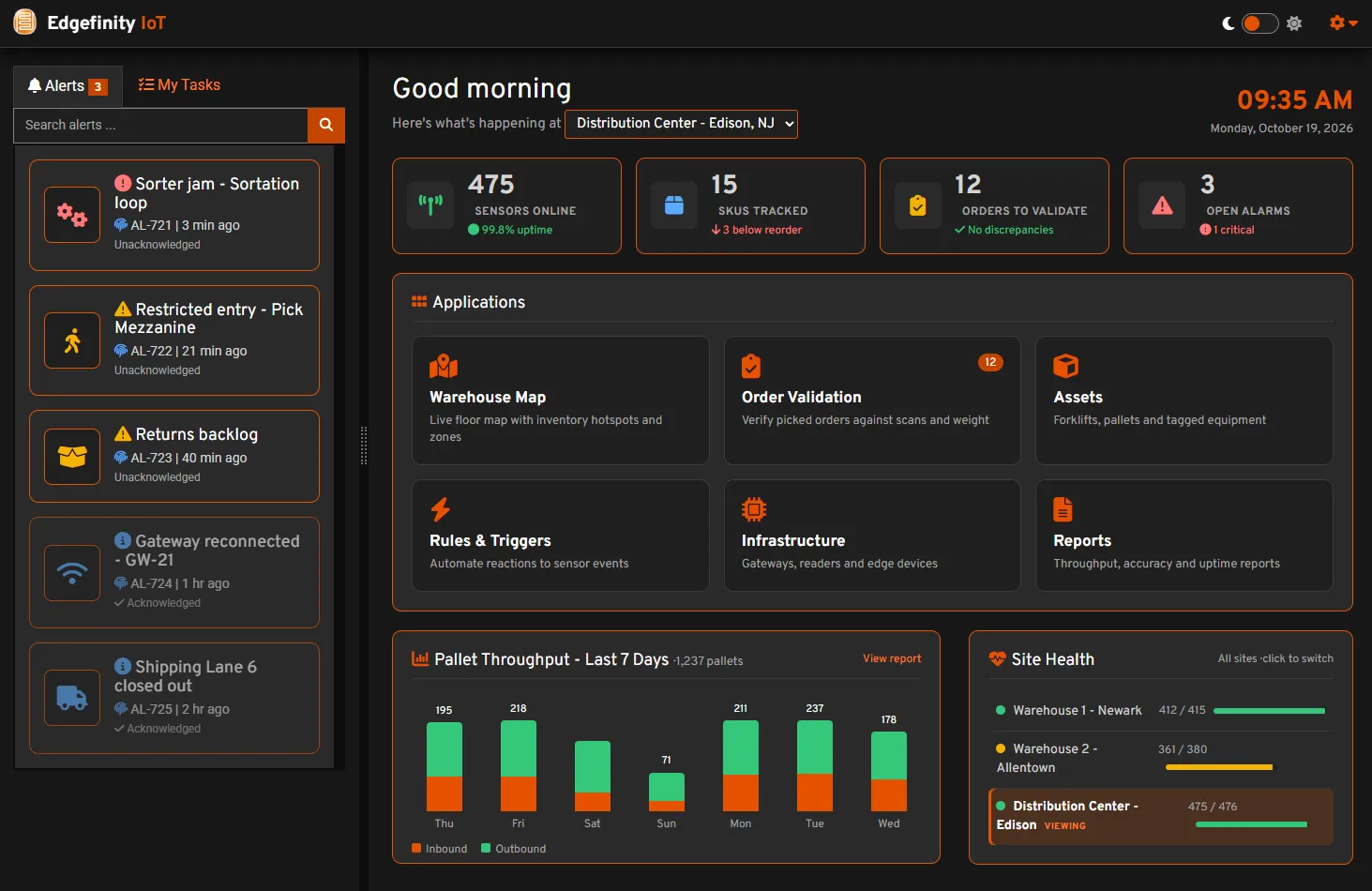Open the site selector dropdown Distribution Center - Edison

681,124
